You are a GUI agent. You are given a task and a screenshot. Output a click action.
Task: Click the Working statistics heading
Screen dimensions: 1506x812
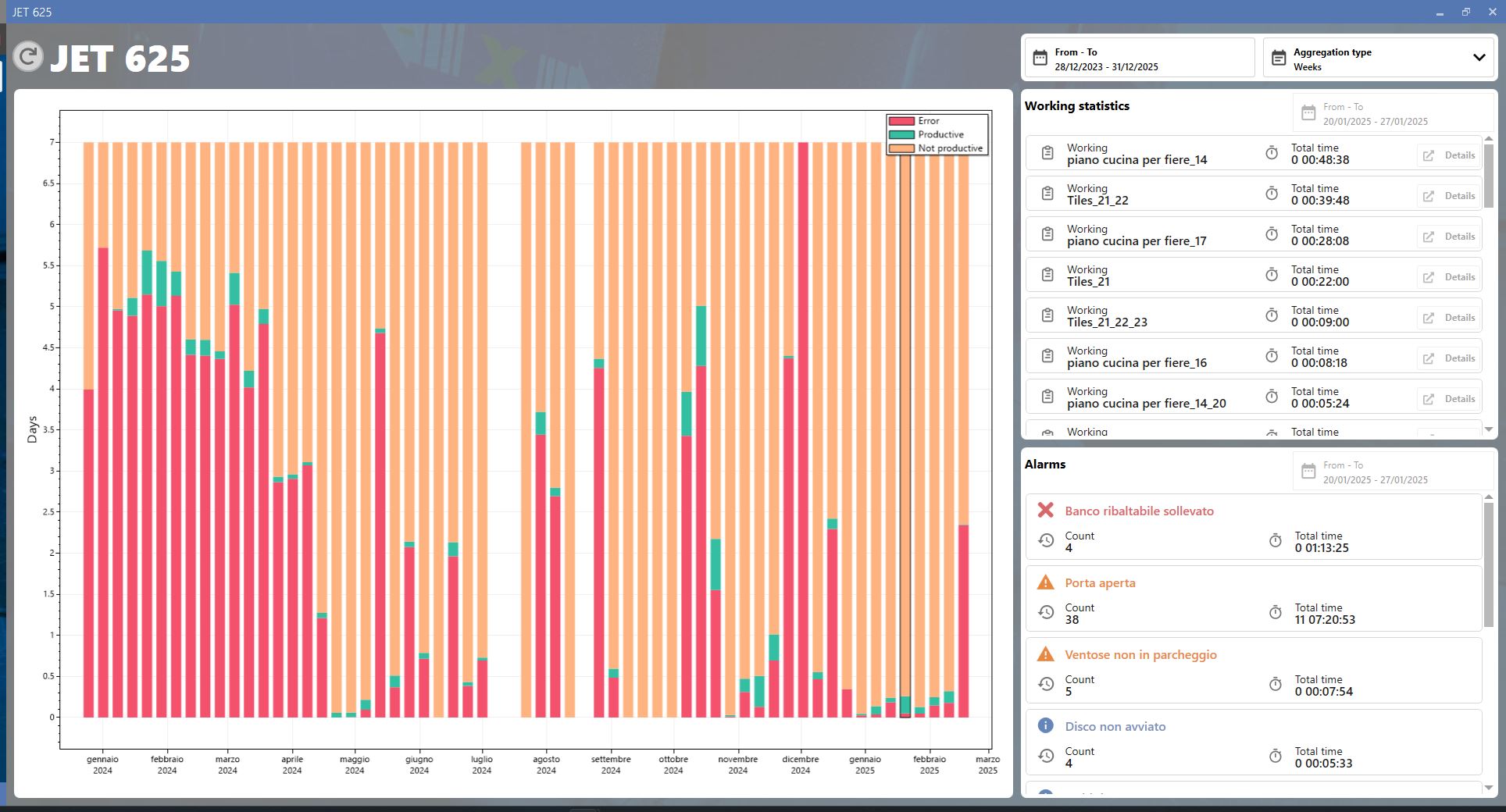coord(1076,105)
